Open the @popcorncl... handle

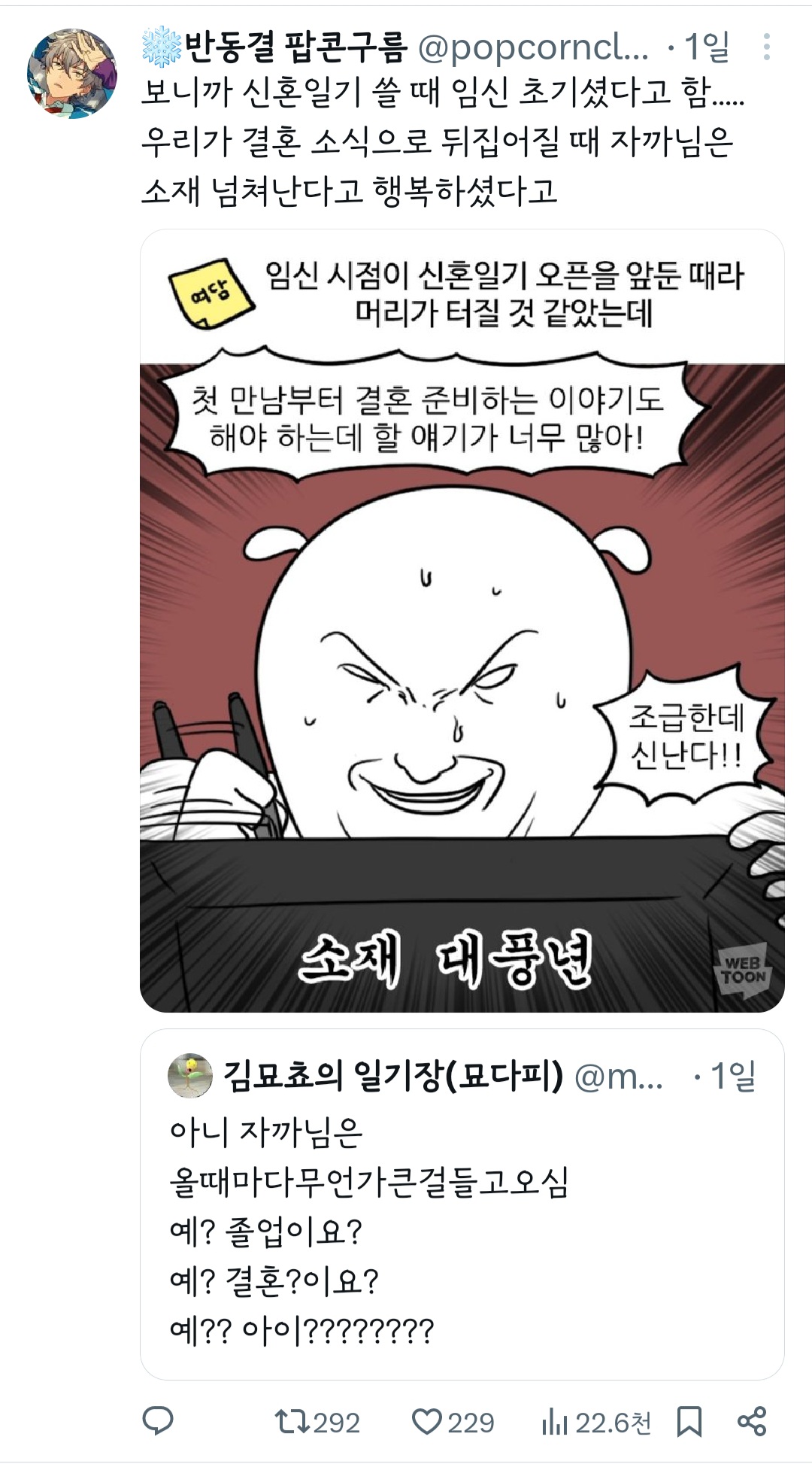point(532,47)
